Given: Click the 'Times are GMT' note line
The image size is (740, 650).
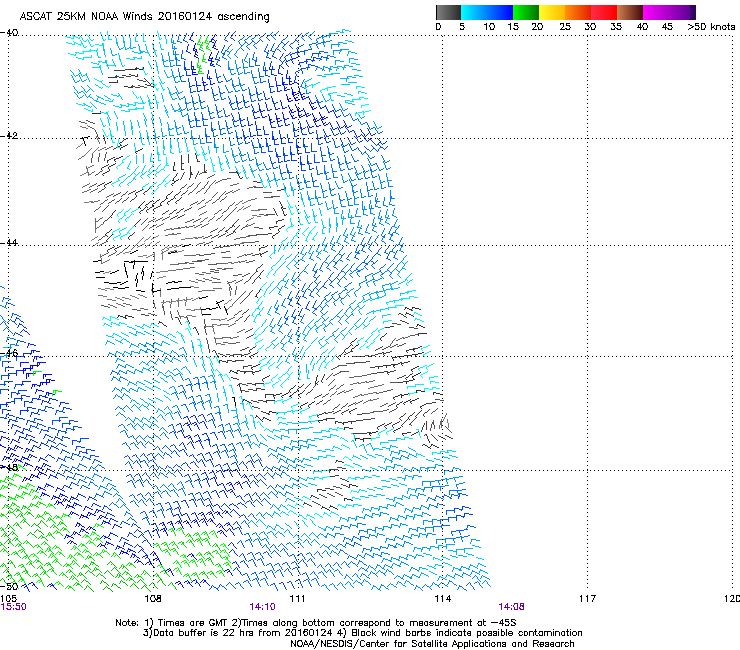Looking at the screenshot, I should [316, 623].
